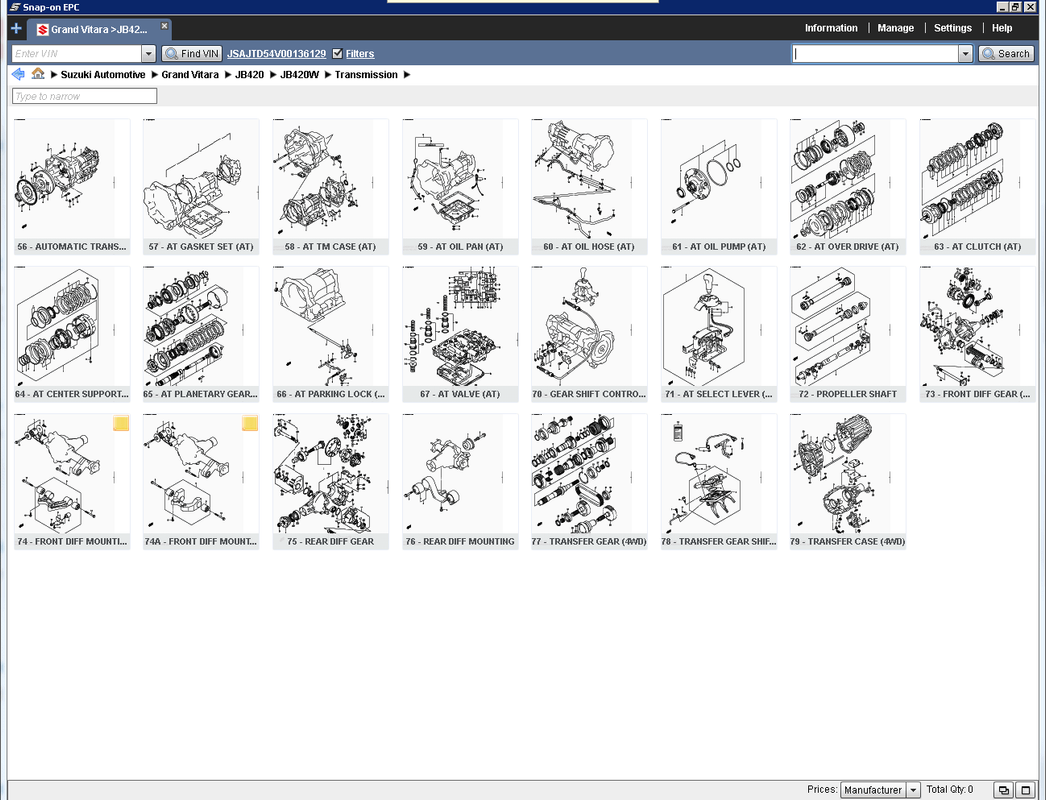Go to the home icon in breadcrumb
Viewport: 1046px width, 800px height.
coord(38,74)
